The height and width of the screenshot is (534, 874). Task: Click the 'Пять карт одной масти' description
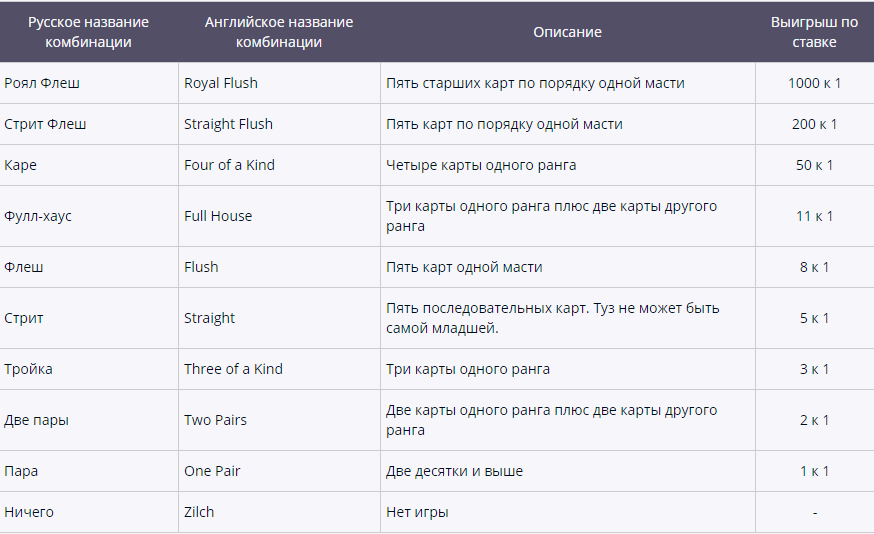tap(464, 267)
